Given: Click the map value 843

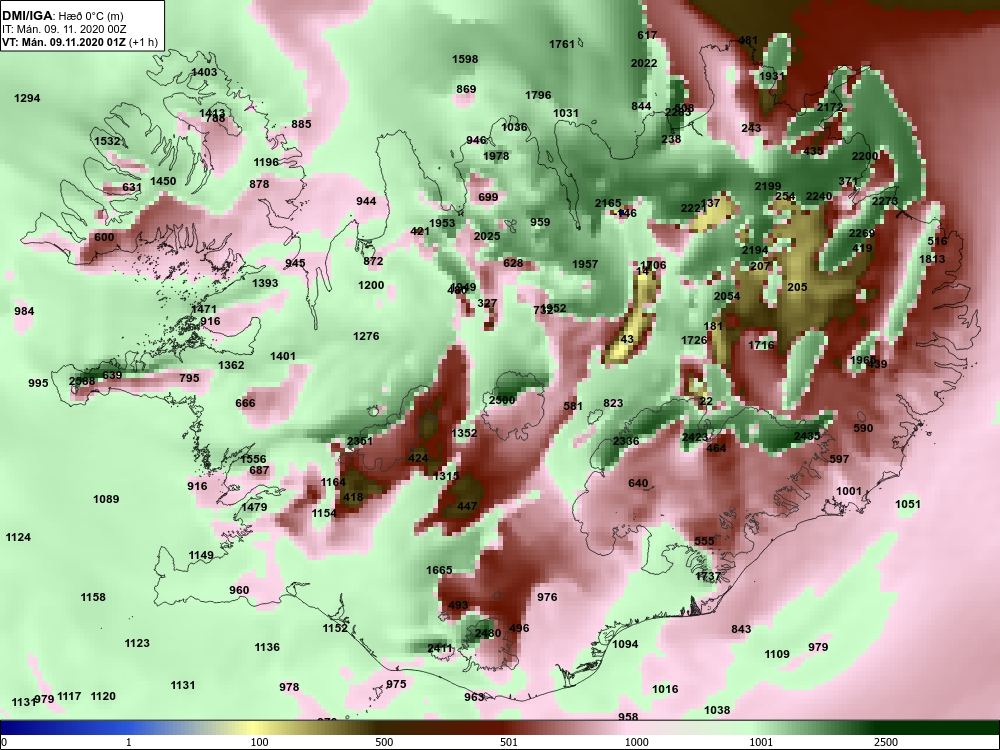Looking at the screenshot, I should pyautogui.click(x=741, y=629).
